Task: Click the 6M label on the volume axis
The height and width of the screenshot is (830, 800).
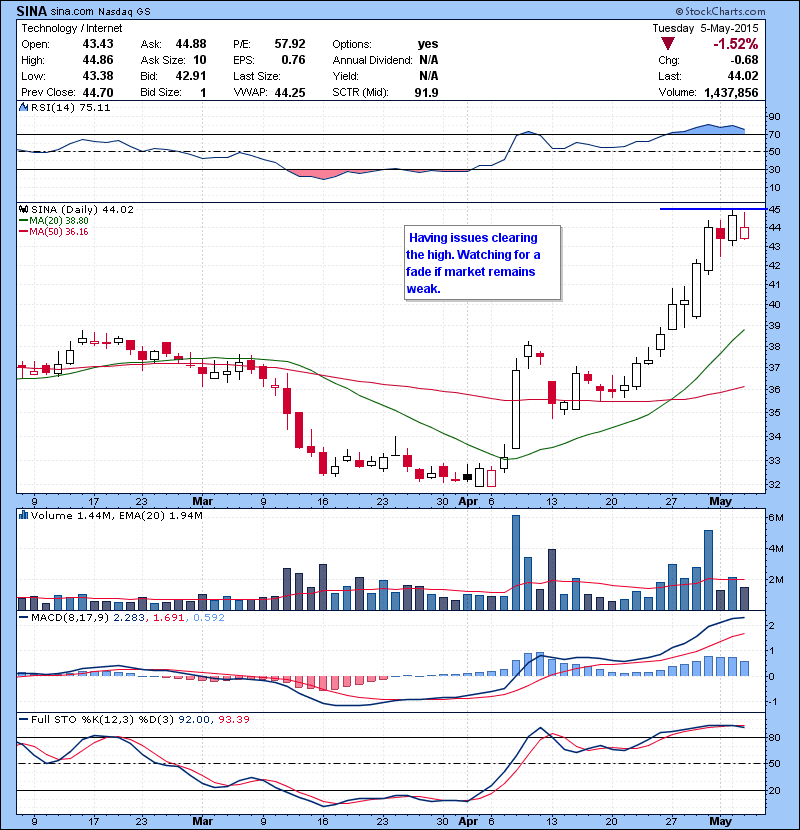Action: pyautogui.click(x=776, y=517)
